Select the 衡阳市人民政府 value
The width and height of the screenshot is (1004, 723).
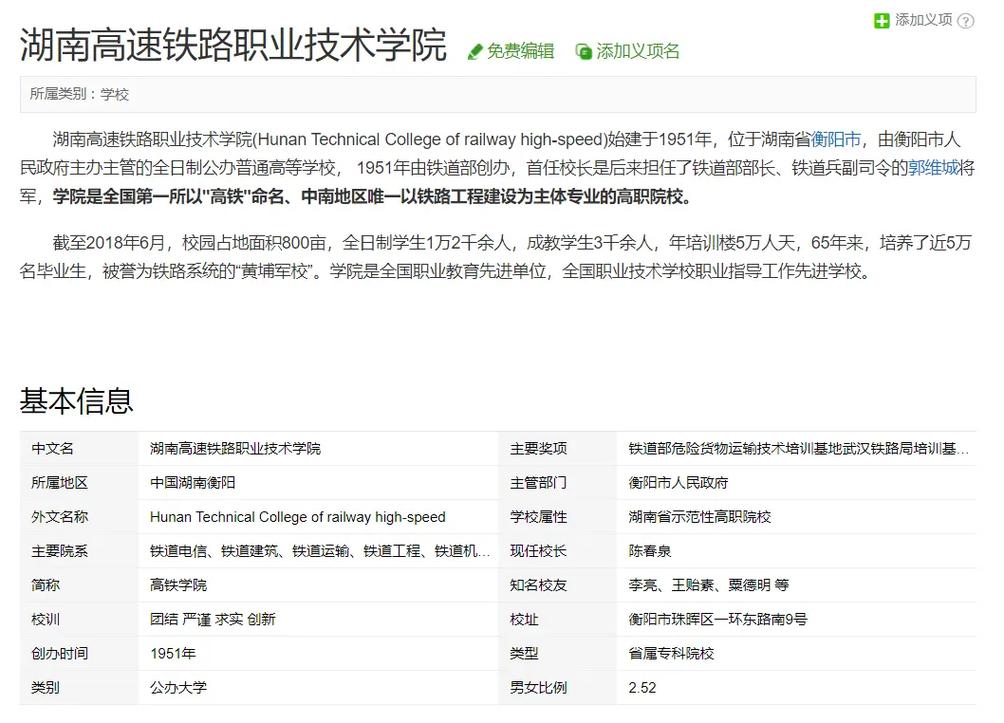pyautogui.click(x=678, y=483)
